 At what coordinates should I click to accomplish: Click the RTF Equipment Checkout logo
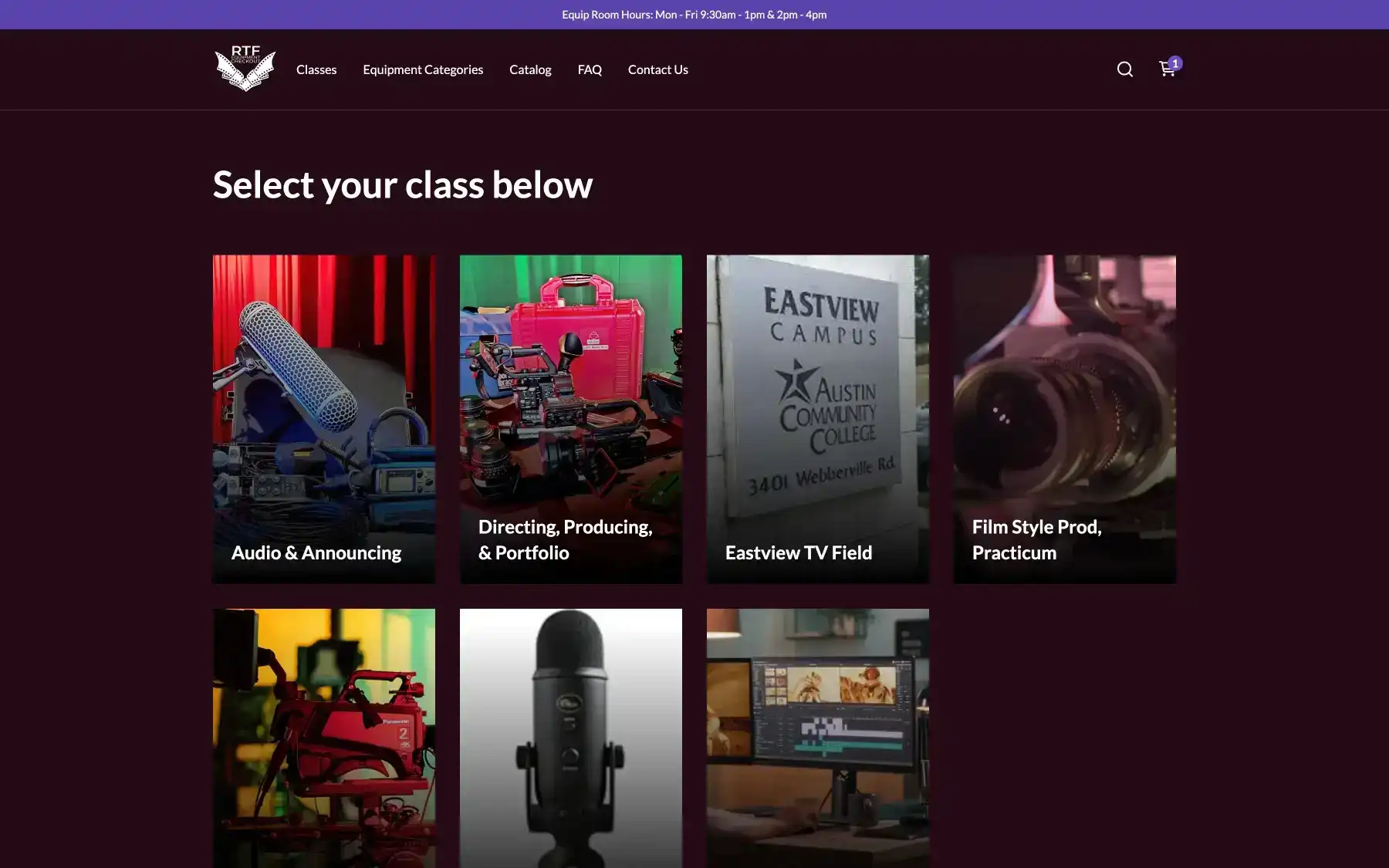tap(245, 69)
